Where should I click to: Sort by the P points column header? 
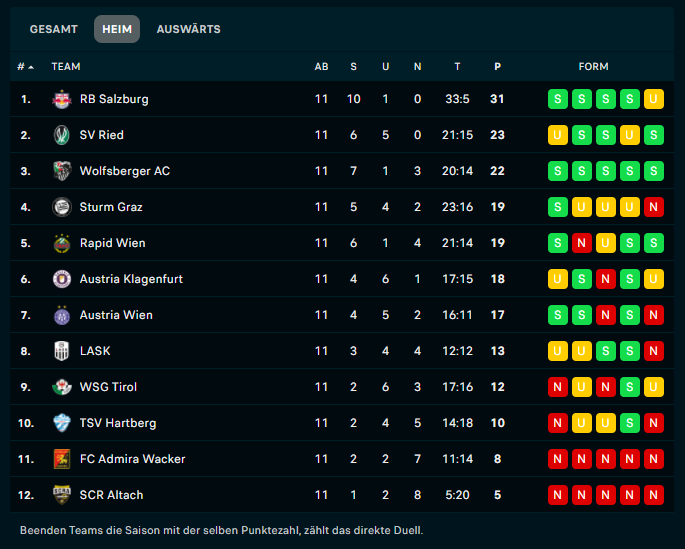[x=498, y=67]
